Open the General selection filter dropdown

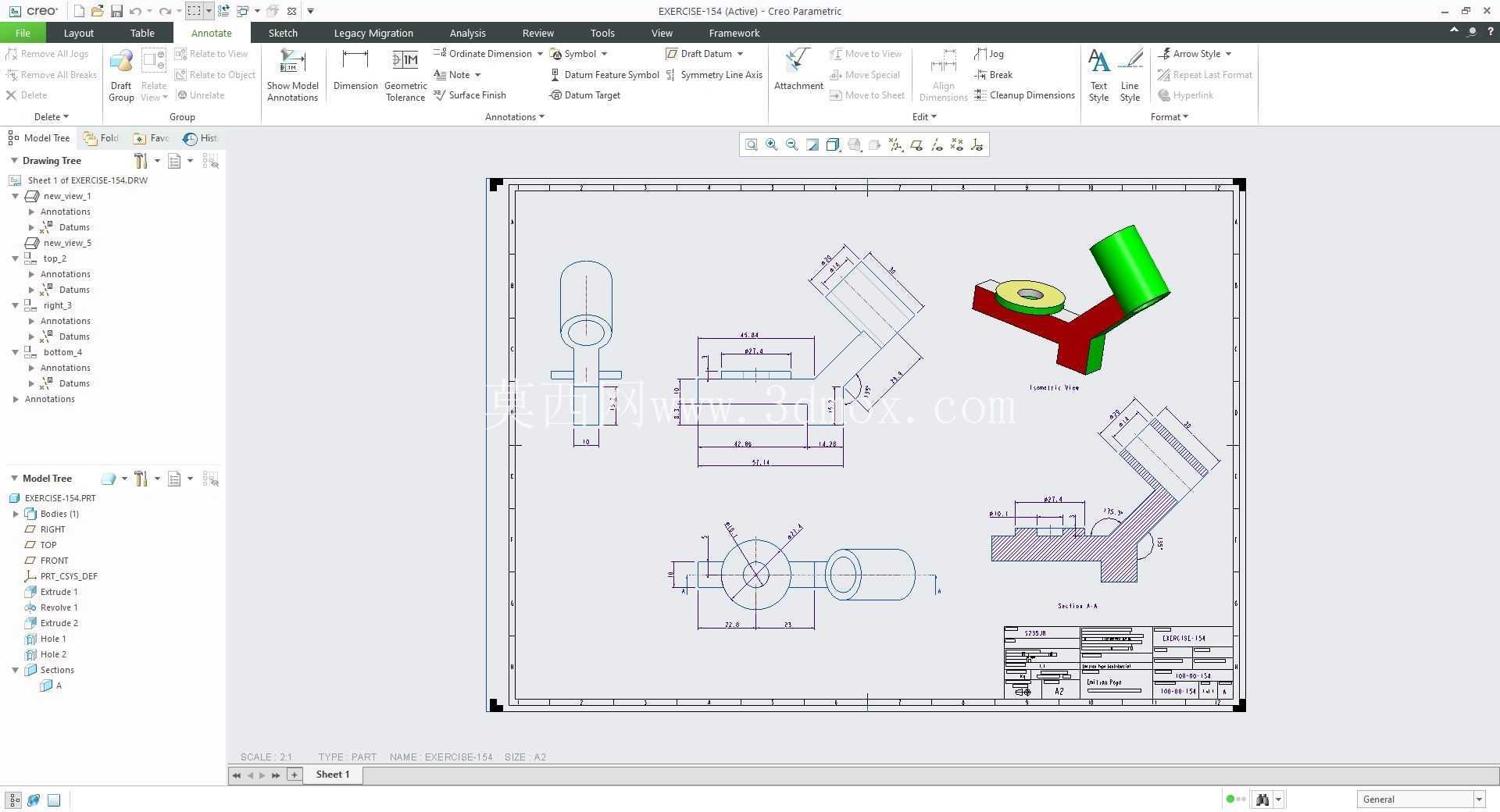pyautogui.click(x=1478, y=799)
